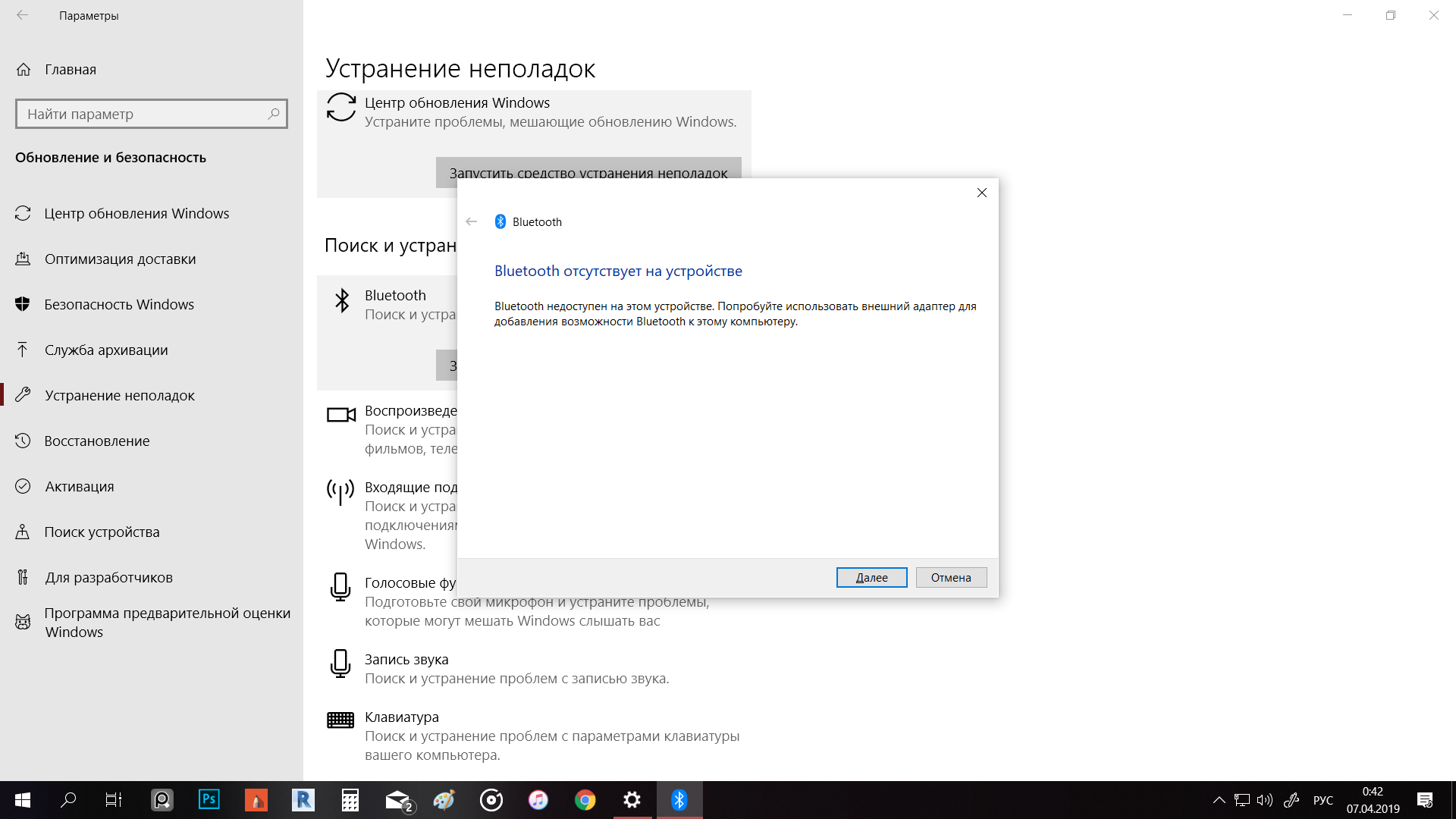Click antenna icon for Входящие подключения
Viewport: 1456px width, 819px height.
(340, 491)
